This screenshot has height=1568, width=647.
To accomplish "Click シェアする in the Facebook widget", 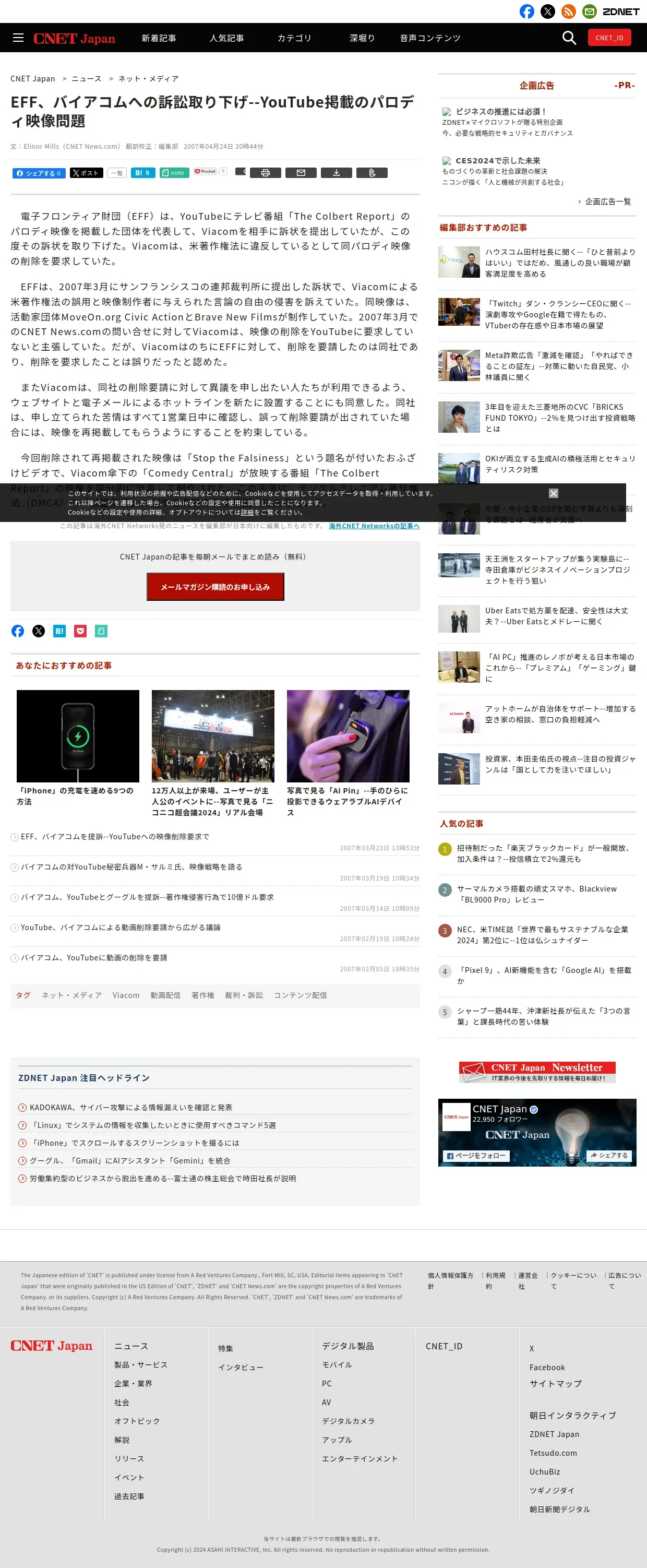I will tap(609, 1155).
